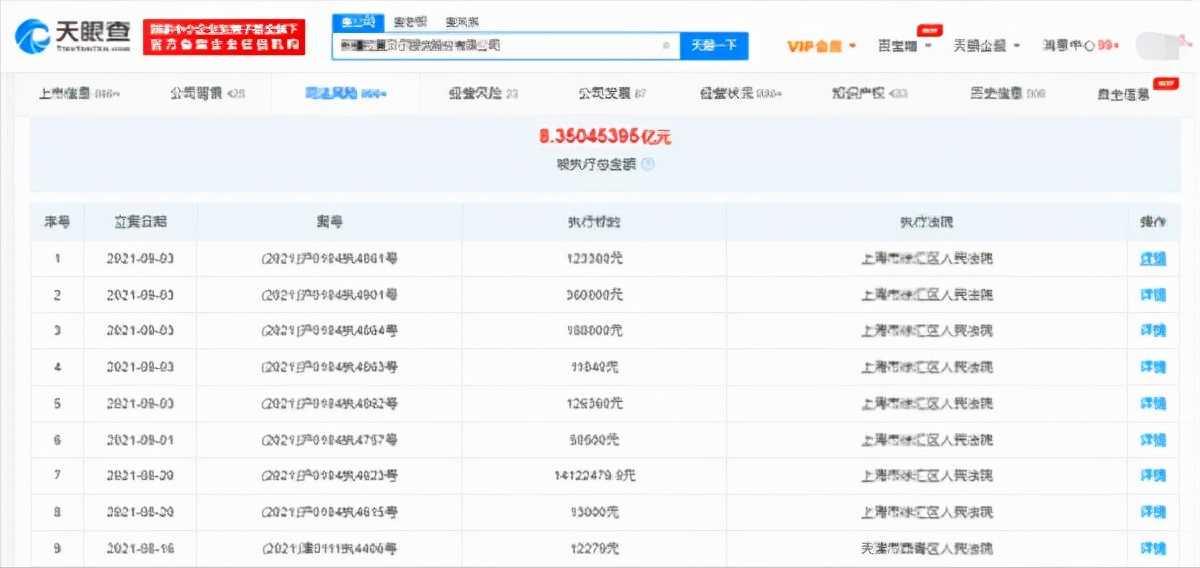The width and height of the screenshot is (1200, 568).
Task: Switch to the 司法风险 tab
Action: [346, 94]
